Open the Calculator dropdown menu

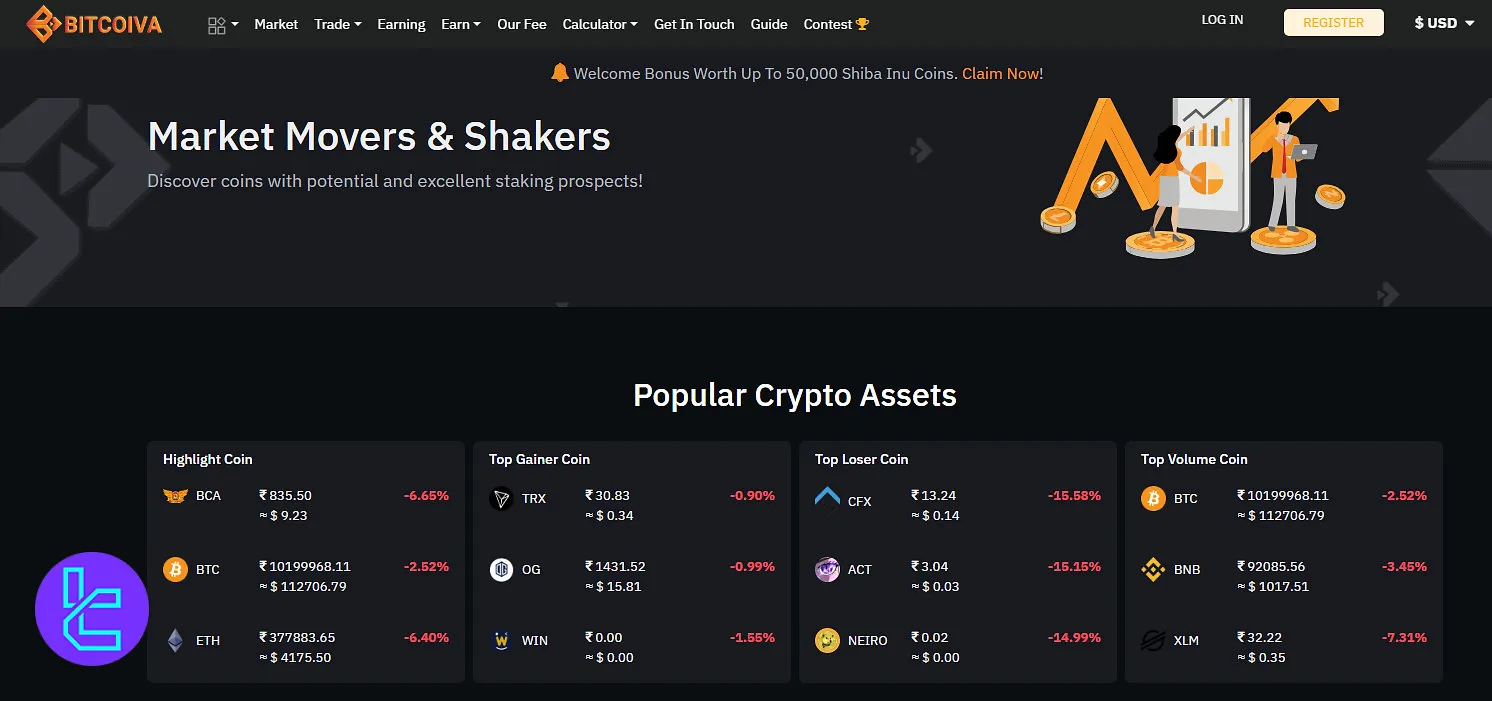[x=599, y=24]
